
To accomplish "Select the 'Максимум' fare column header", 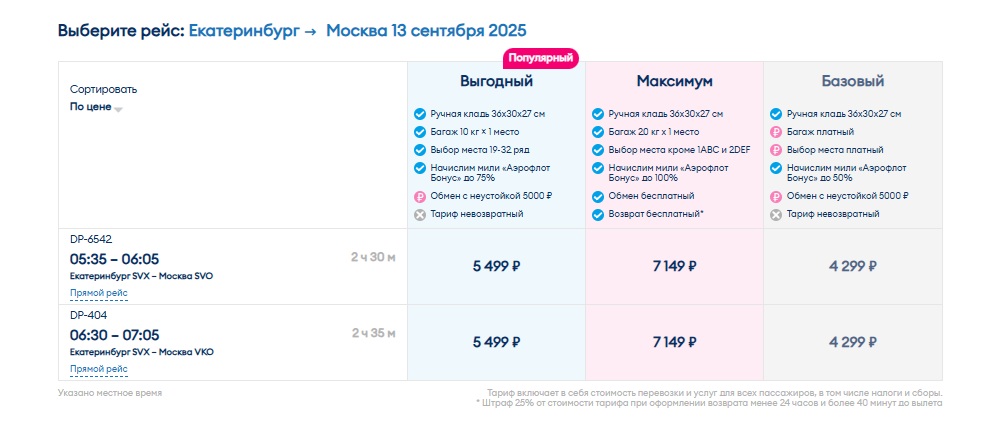I will tap(674, 82).
